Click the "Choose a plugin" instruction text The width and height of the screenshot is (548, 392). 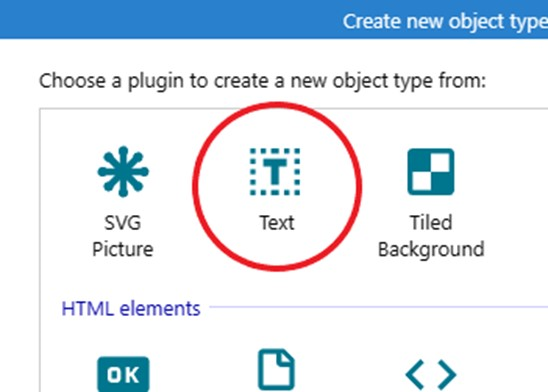262,81
